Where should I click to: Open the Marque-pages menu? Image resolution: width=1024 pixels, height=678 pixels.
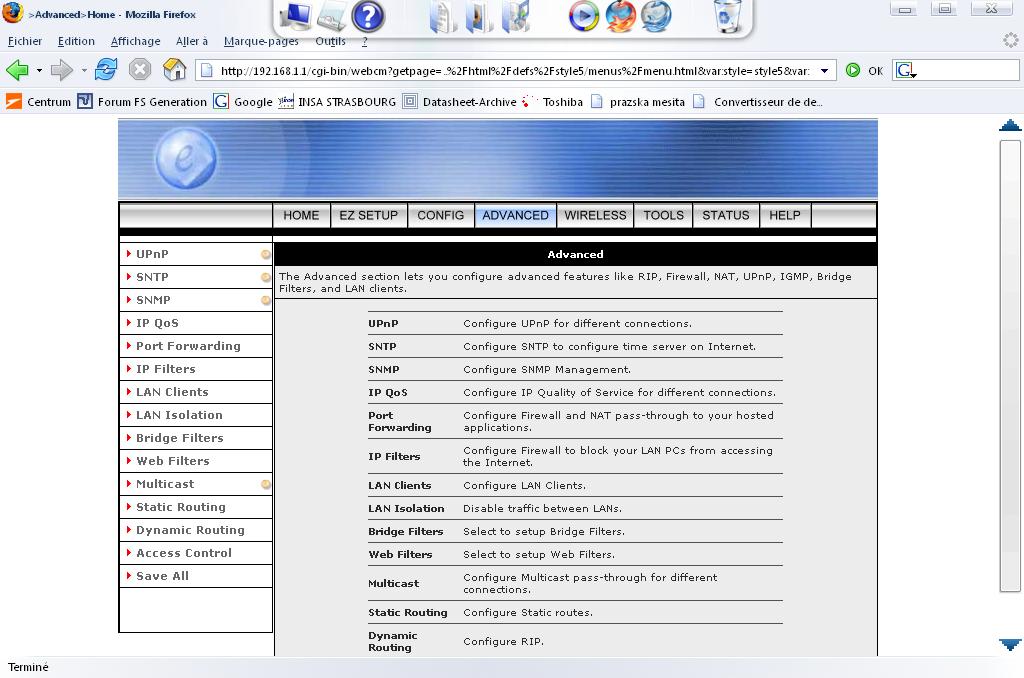261,41
